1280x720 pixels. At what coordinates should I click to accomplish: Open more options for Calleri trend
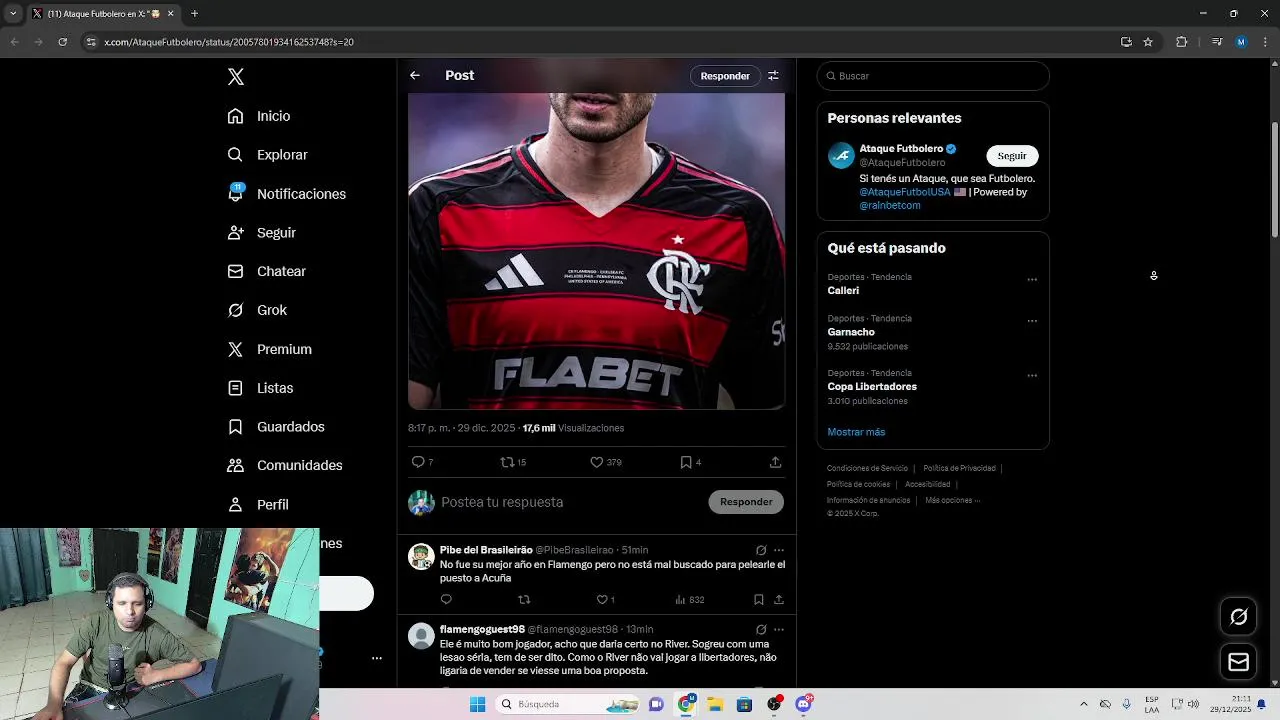1032,280
